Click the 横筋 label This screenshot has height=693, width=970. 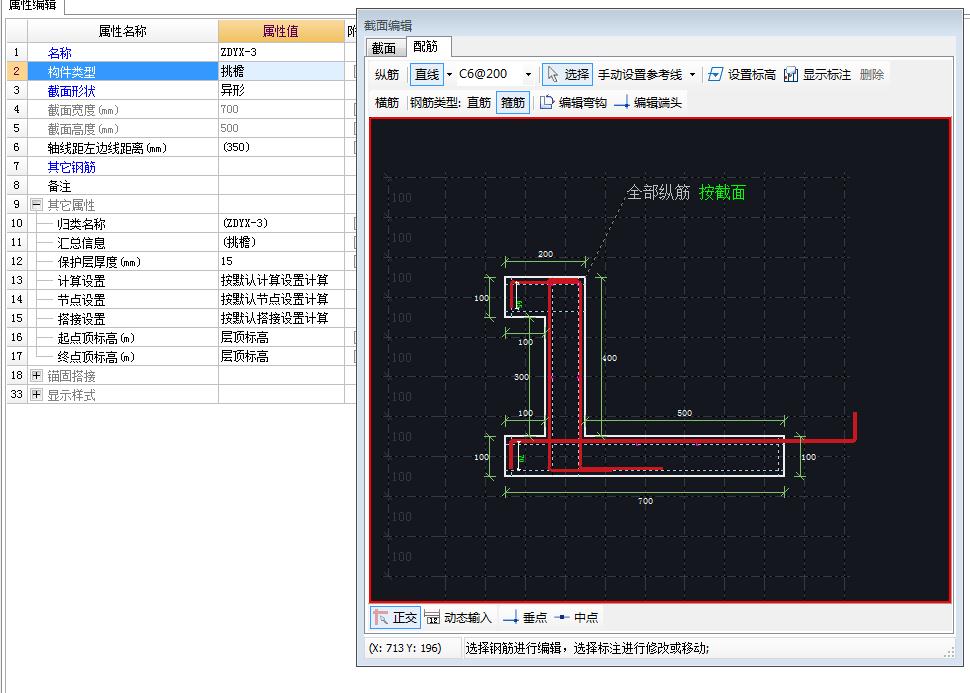pos(387,103)
